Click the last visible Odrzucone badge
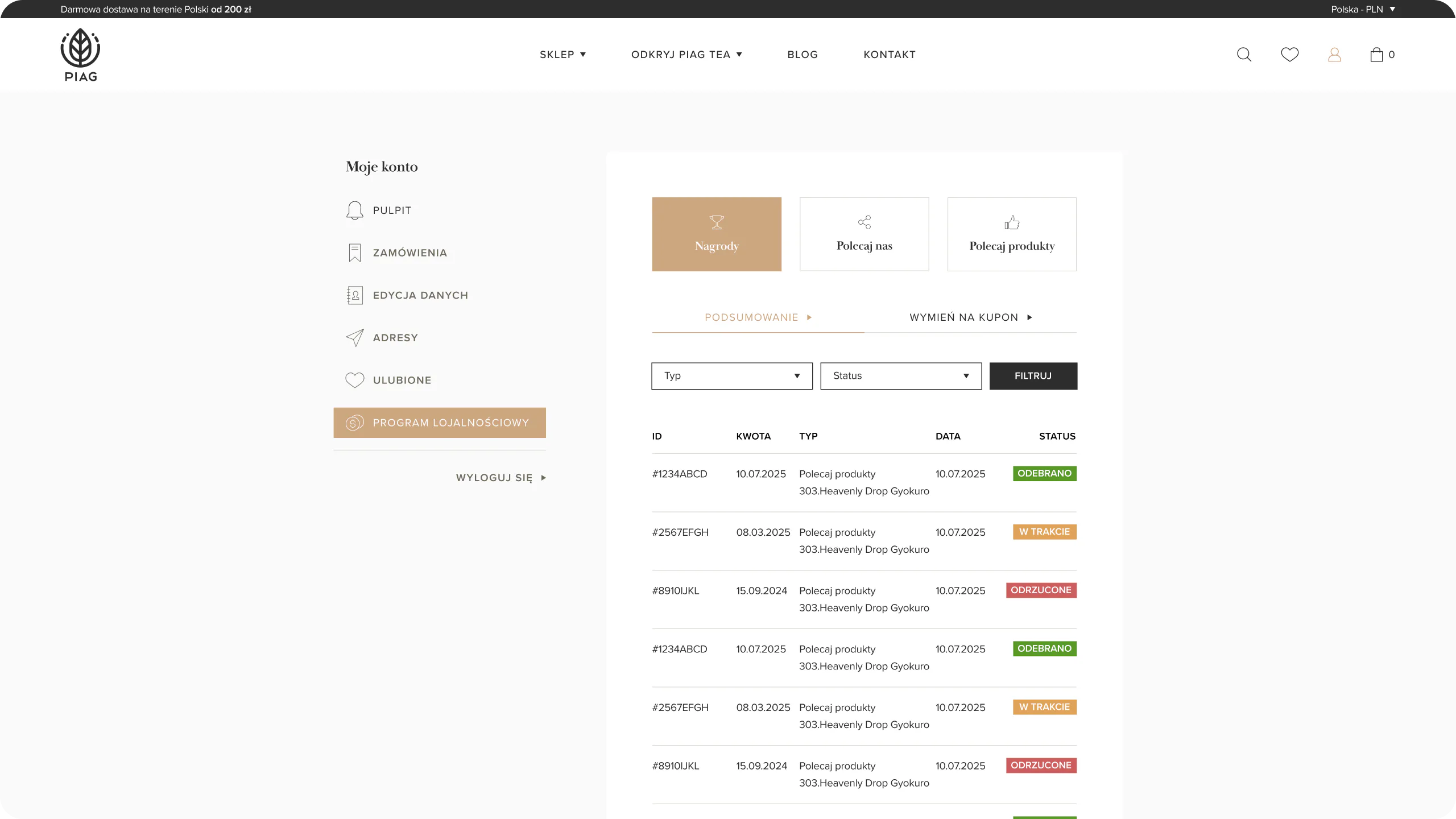 [1041, 766]
